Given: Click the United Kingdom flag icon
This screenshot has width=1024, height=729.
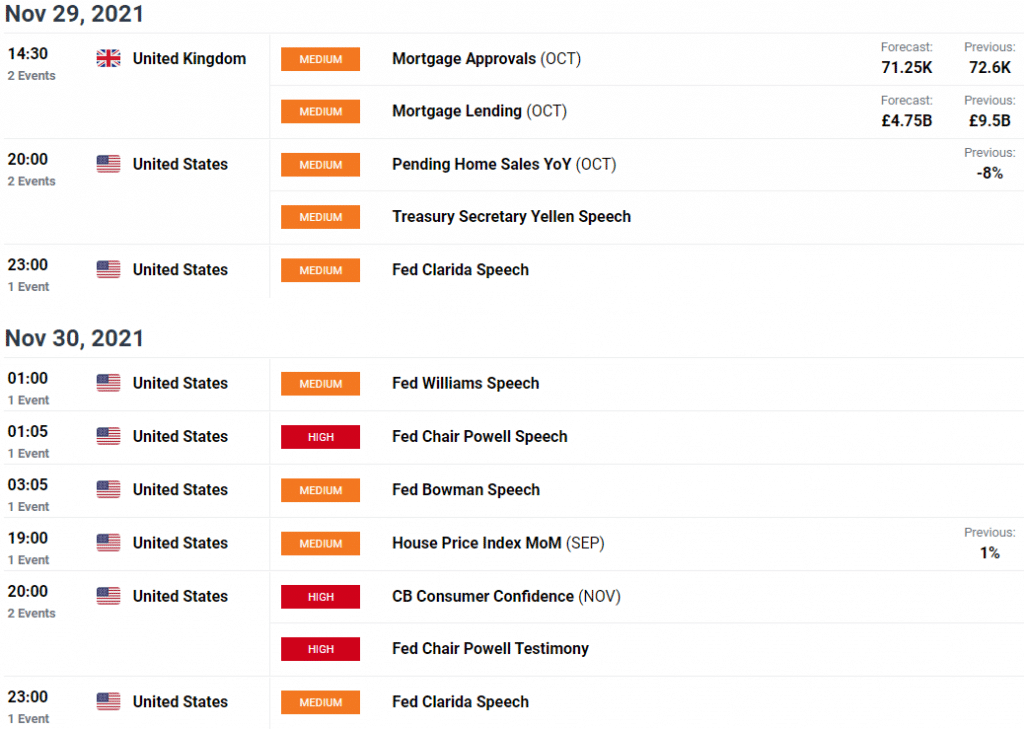Looking at the screenshot, I should coord(108,59).
